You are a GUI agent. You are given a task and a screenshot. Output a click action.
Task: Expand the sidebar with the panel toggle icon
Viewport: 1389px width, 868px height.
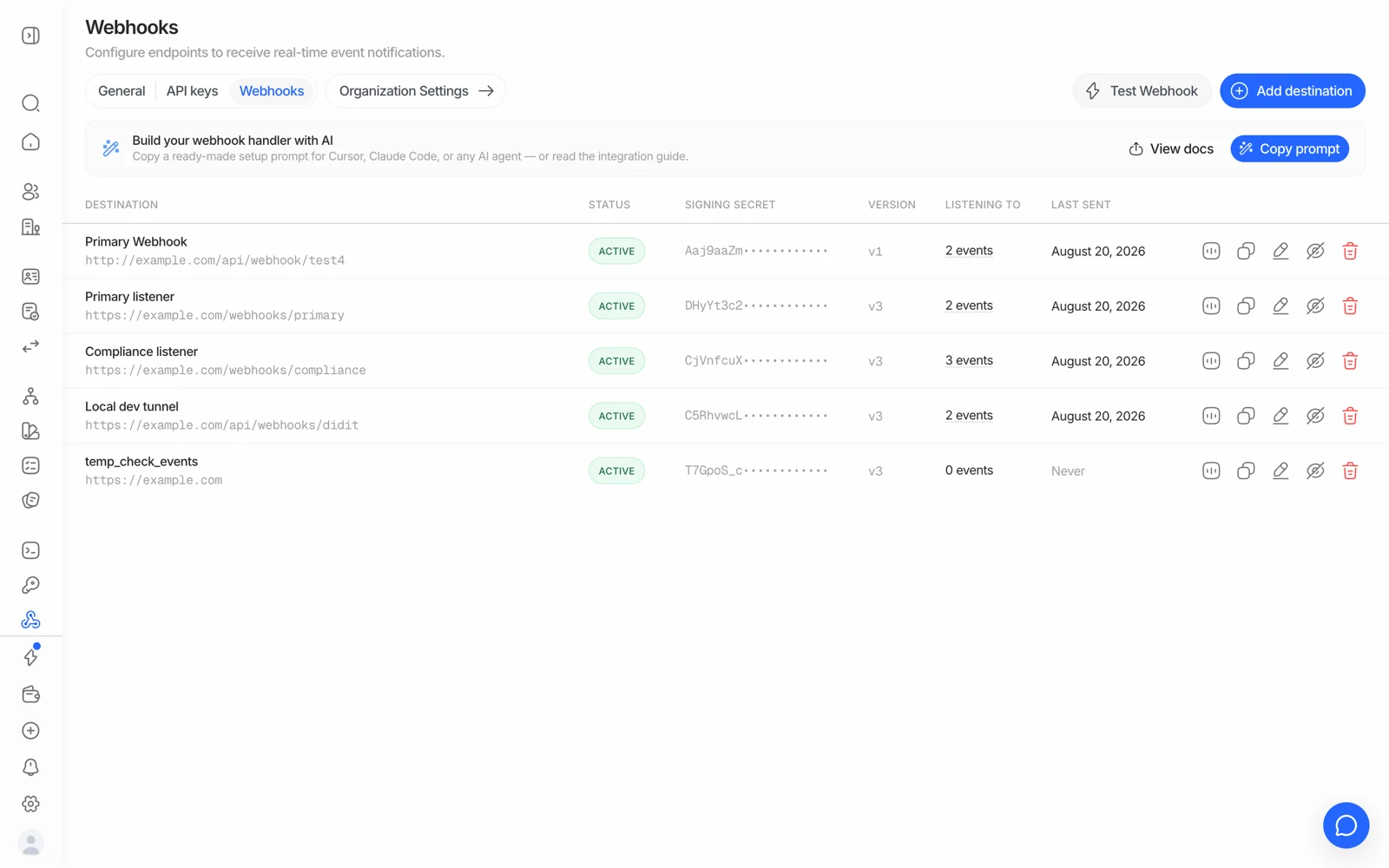30,36
